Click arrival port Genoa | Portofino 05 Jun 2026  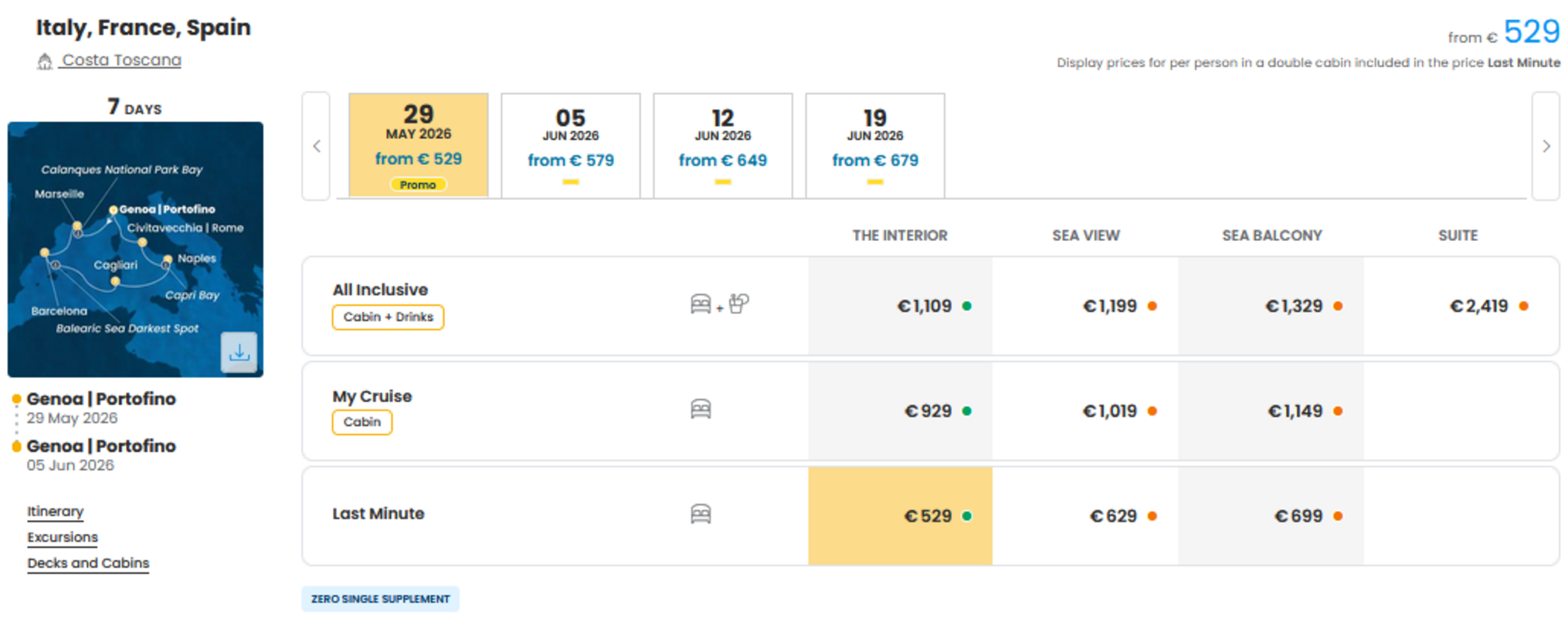(x=101, y=454)
